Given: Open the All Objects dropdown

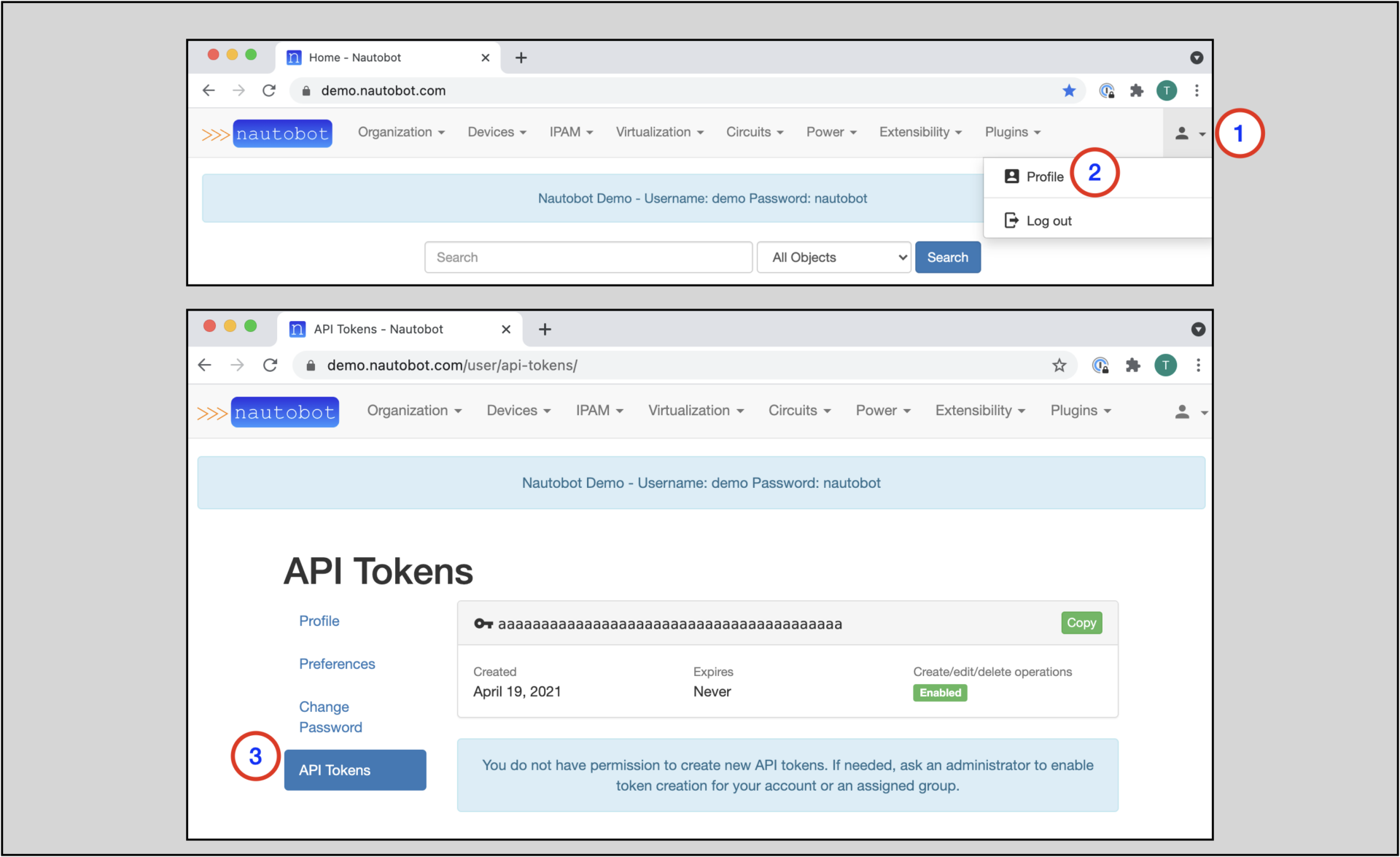Looking at the screenshot, I should click(833, 257).
